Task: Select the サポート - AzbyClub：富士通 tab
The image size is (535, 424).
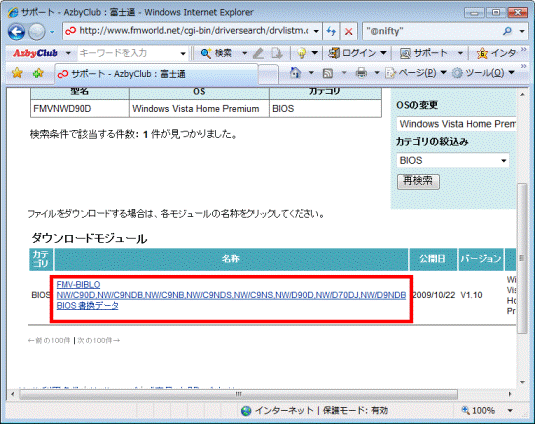Action: click(x=156, y=74)
